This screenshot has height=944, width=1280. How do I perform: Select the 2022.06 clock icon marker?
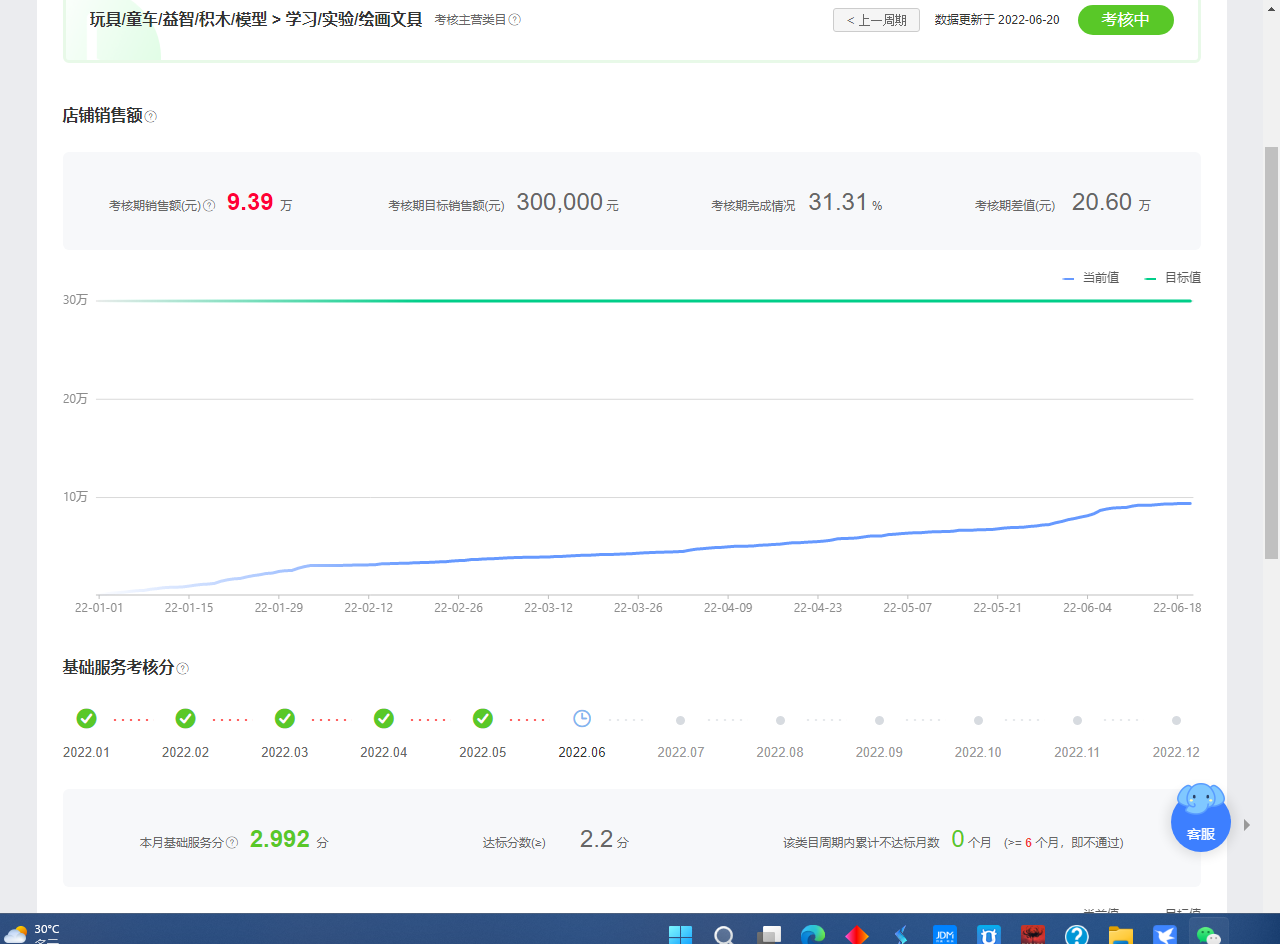tap(582, 719)
